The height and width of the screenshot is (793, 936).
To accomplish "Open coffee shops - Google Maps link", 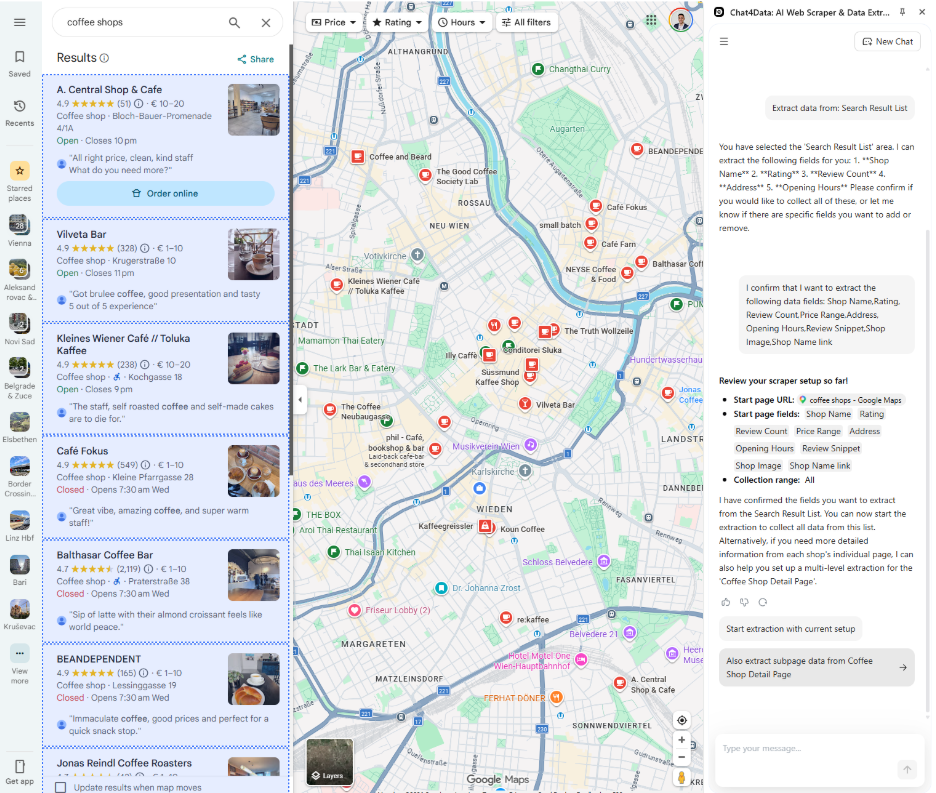I will click(x=851, y=400).
